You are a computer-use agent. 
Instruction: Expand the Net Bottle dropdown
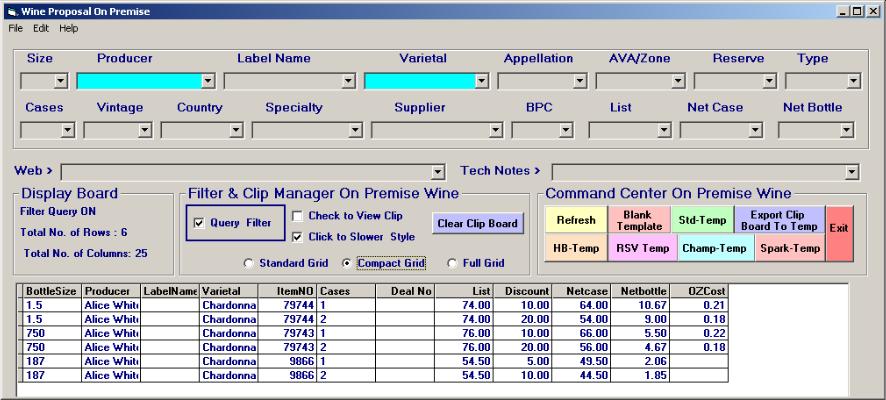tap(846, 131)
